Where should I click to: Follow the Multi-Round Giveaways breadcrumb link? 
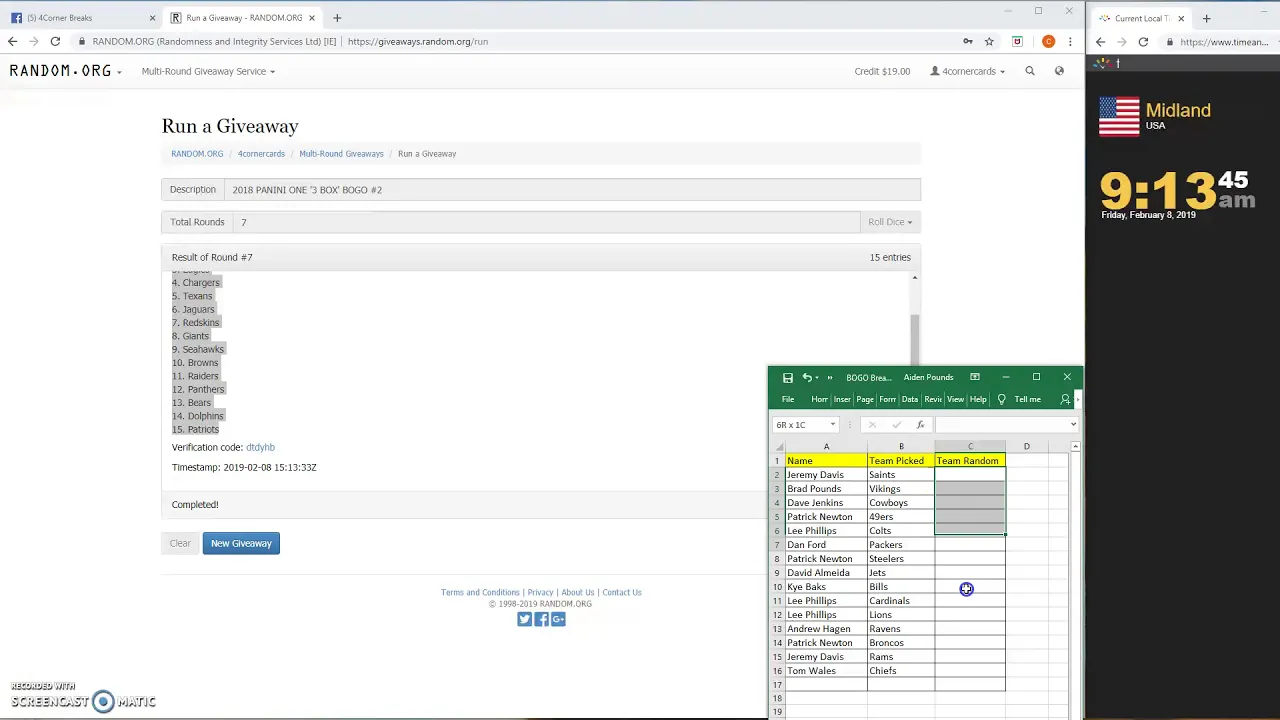point(341,154)
